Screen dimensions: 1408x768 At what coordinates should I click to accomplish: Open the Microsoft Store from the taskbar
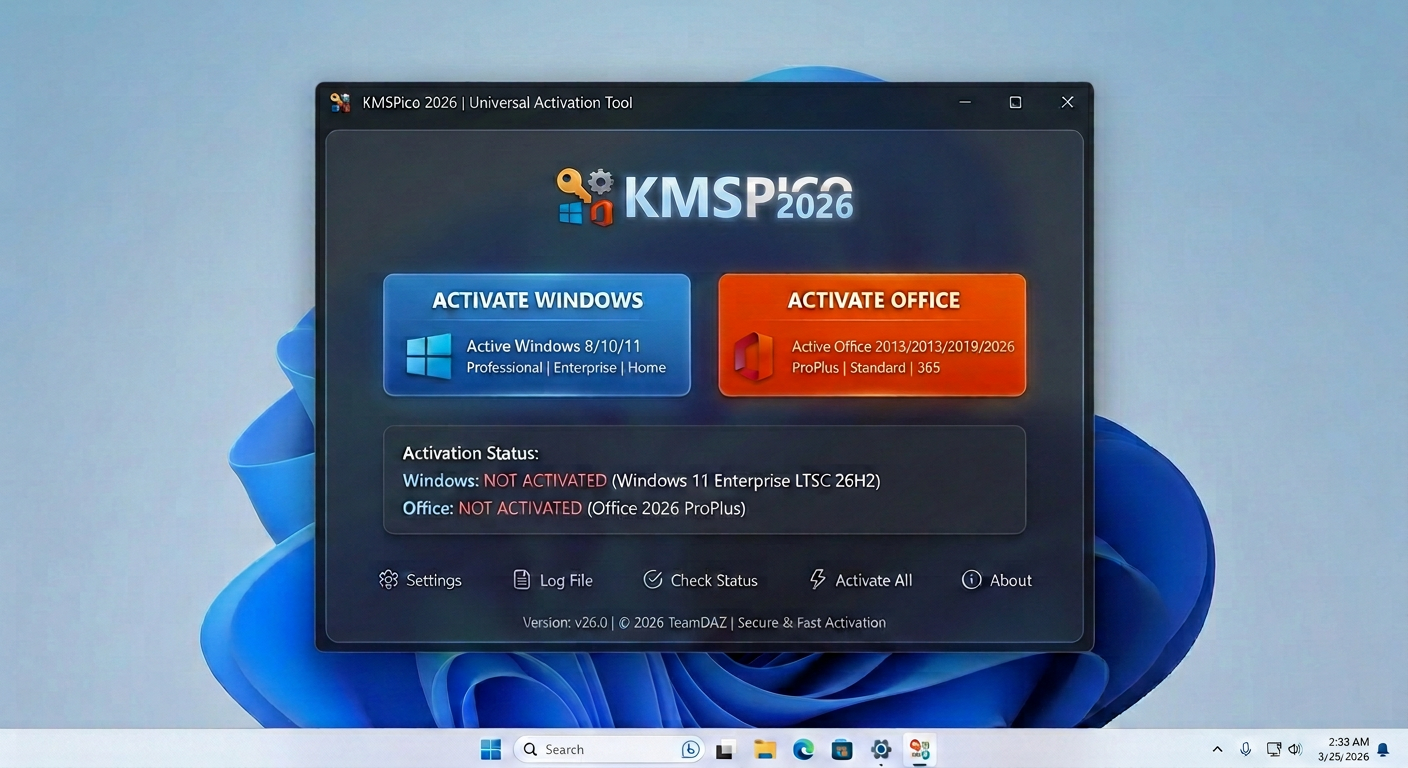click(x=841, y=748)
